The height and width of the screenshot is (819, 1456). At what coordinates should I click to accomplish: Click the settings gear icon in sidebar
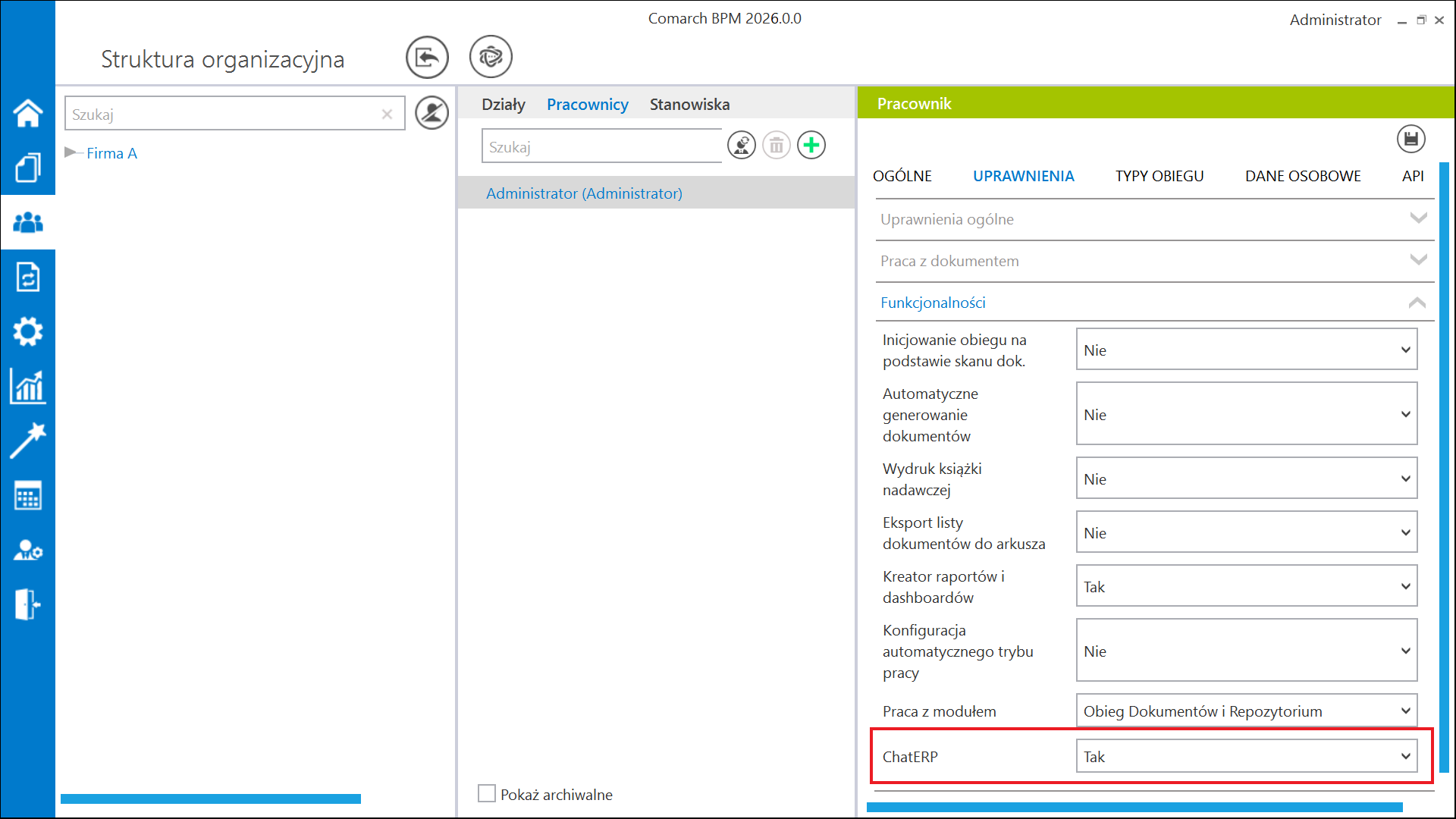coord(27,331)
